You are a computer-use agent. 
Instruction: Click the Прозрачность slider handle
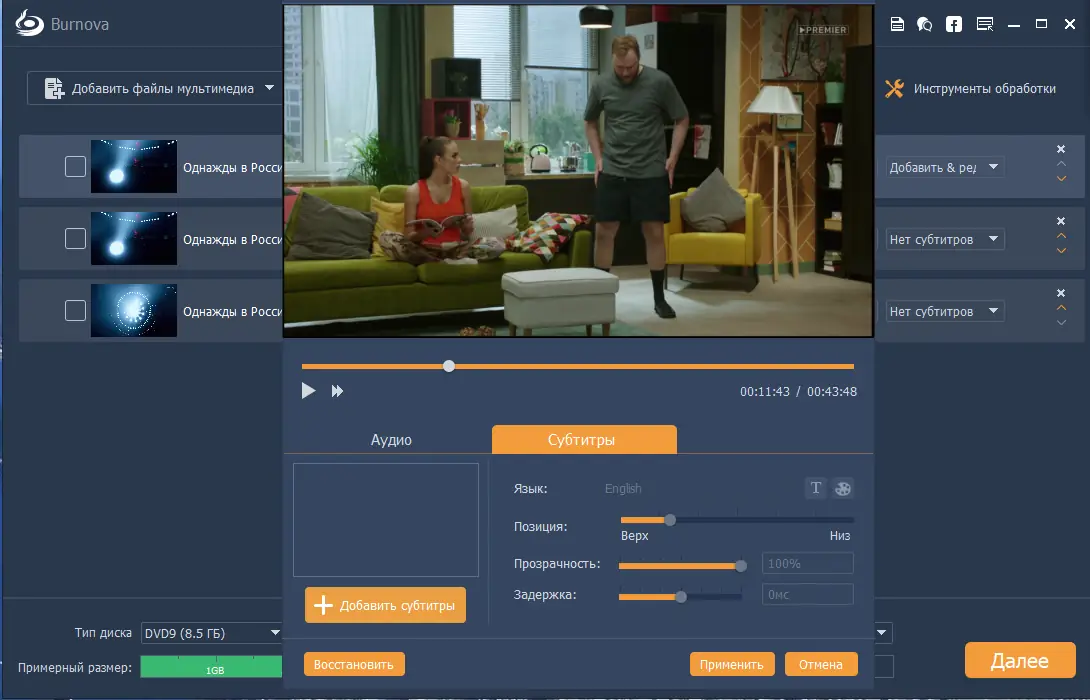coord(741,566)
